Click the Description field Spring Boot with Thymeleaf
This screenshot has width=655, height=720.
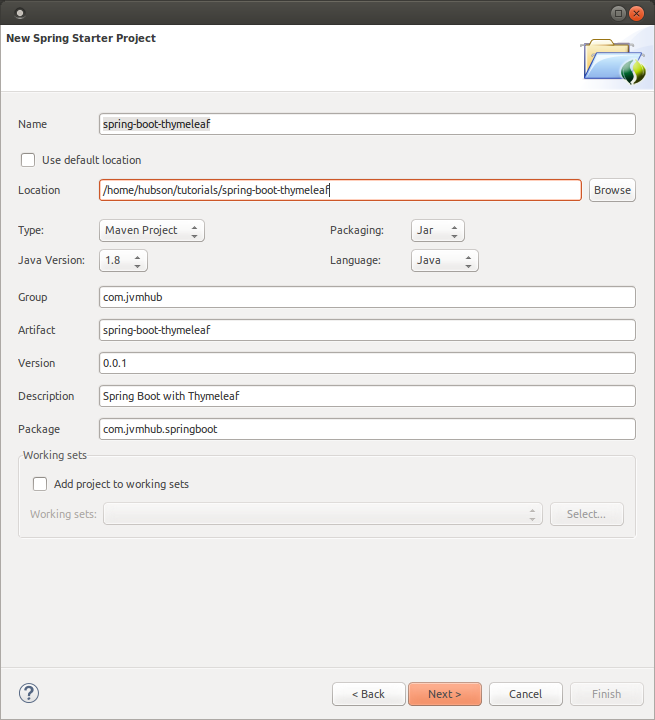click(367, 396)
